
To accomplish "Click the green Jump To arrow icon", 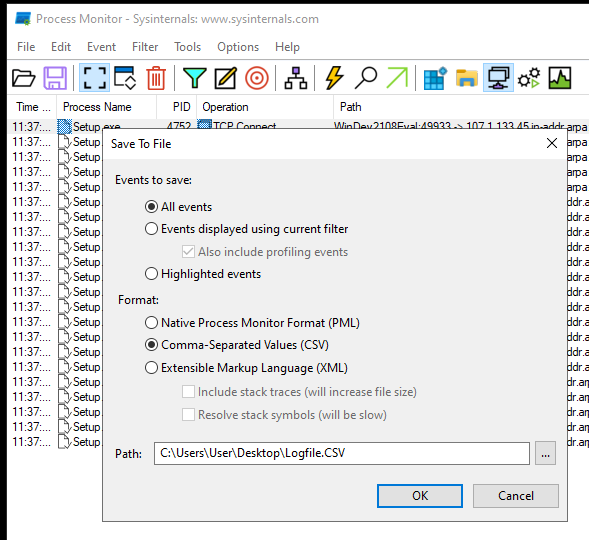I will [x=397, y=78].
